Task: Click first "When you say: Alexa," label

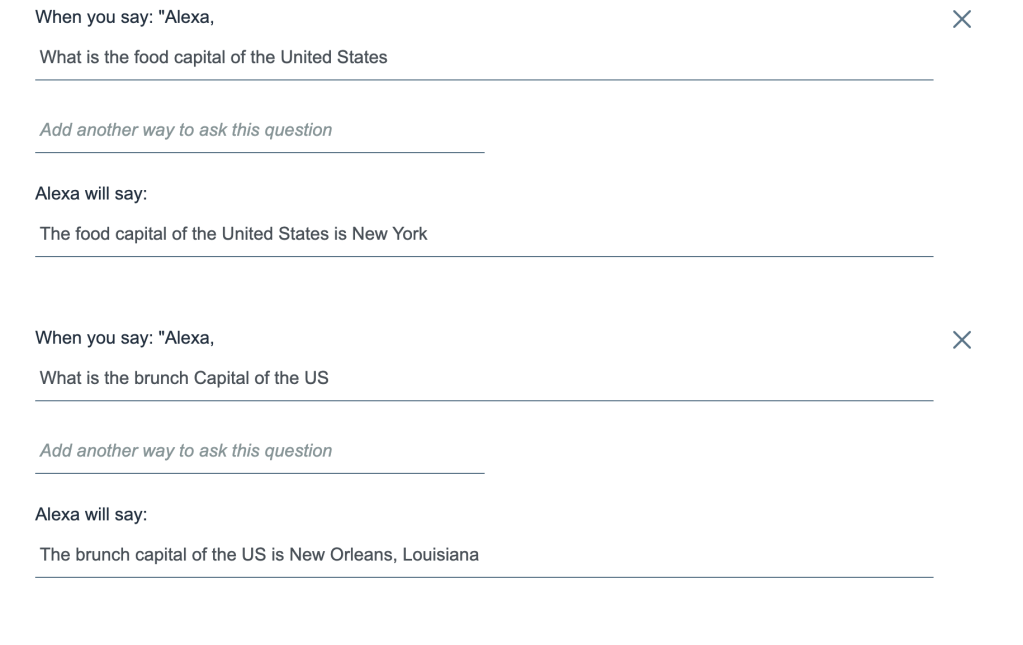Action: 125,18
